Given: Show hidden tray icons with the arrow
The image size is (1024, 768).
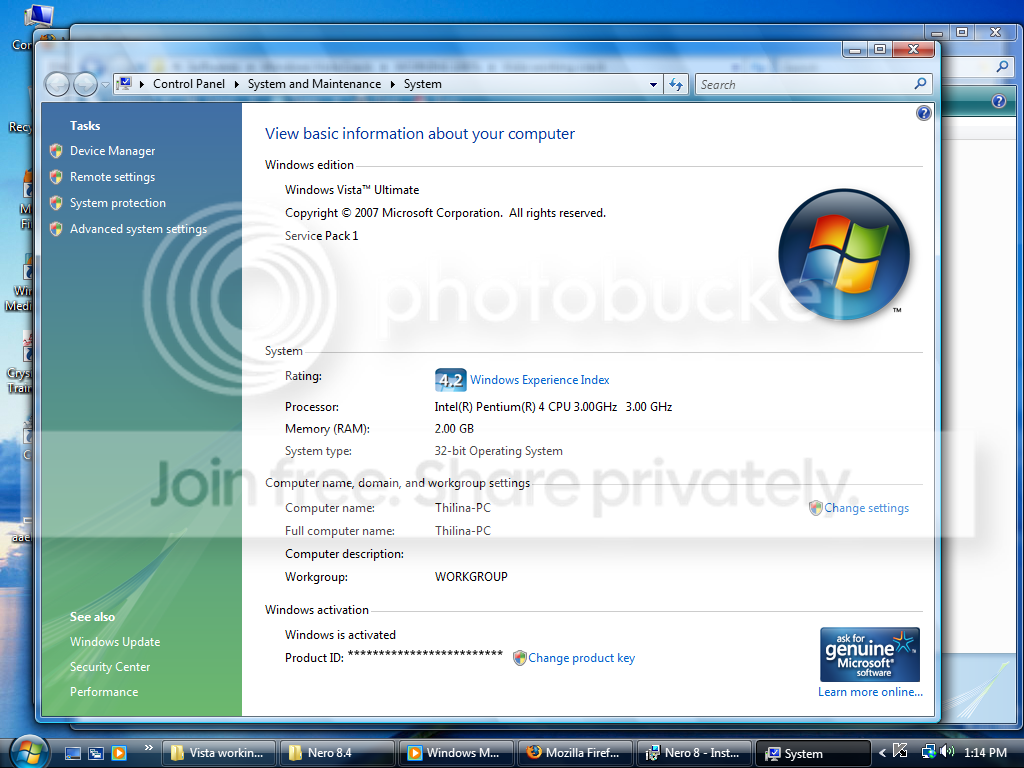Looking at the screenshot, I should [x=882, y=754].
